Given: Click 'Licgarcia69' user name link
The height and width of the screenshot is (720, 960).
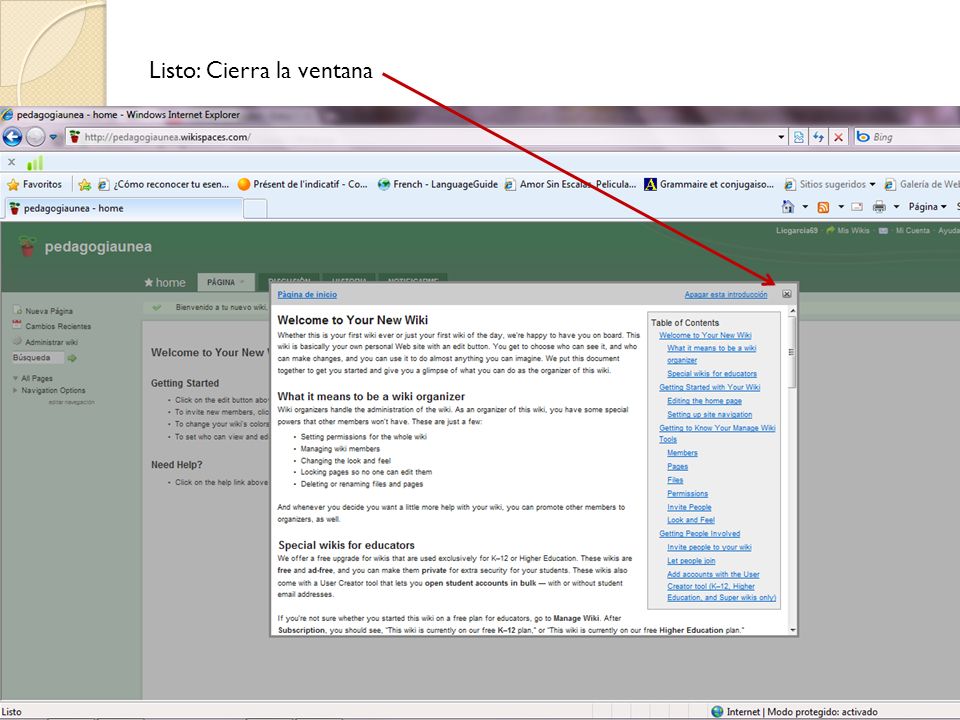Looking at the screenshot, I should [x=797, y=231].
